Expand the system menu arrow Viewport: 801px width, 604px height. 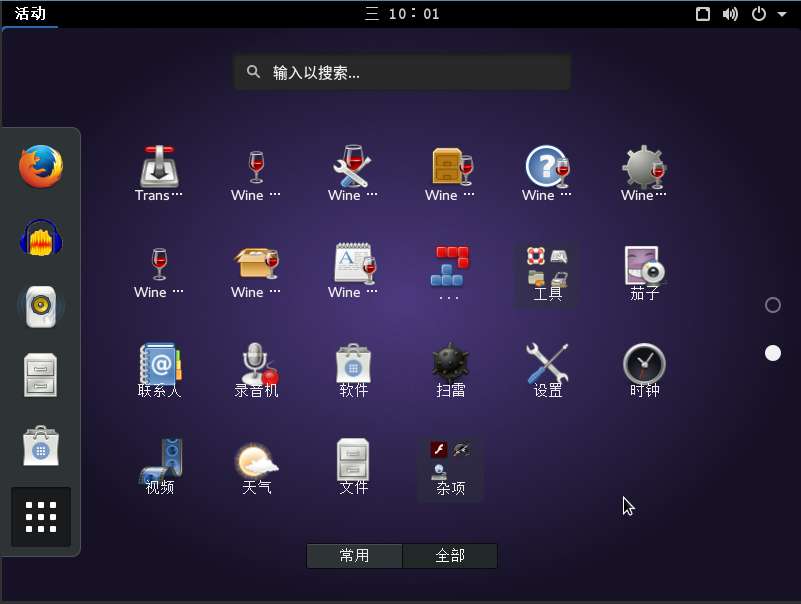(782, 14)
